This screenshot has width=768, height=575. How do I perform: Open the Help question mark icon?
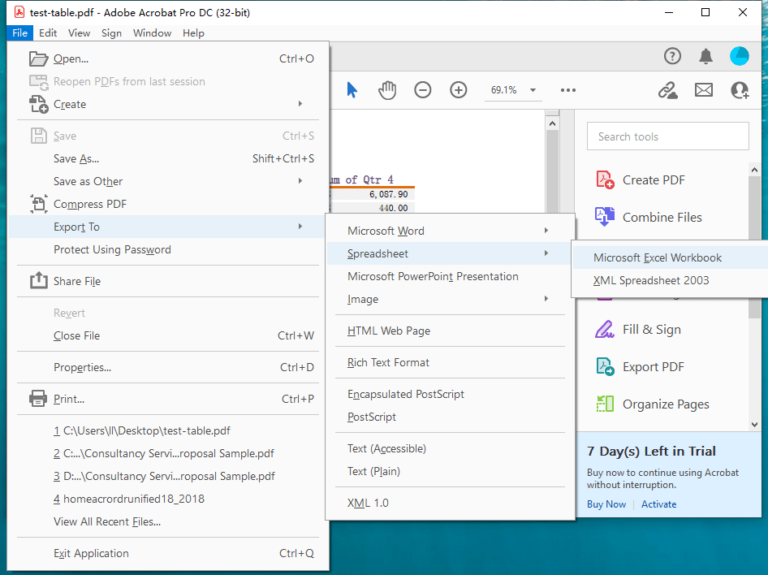672,56
